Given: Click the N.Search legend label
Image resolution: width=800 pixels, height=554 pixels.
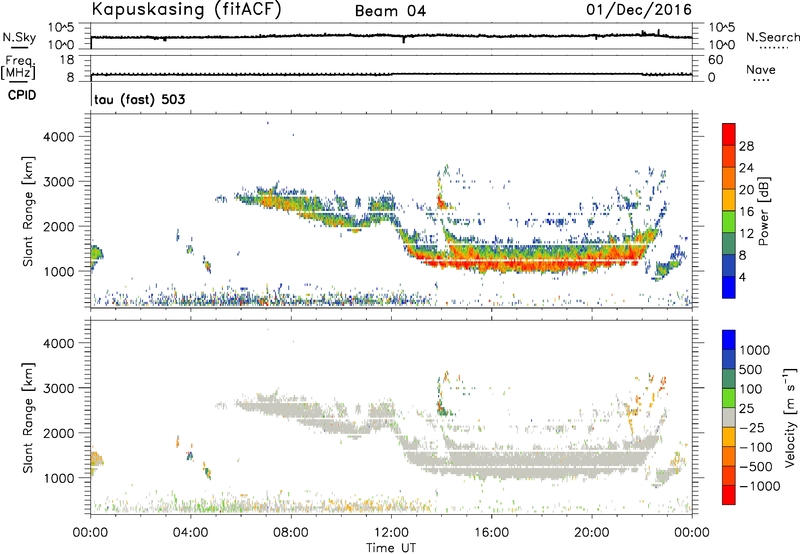Looking at the screenshot, I should 772,37.
